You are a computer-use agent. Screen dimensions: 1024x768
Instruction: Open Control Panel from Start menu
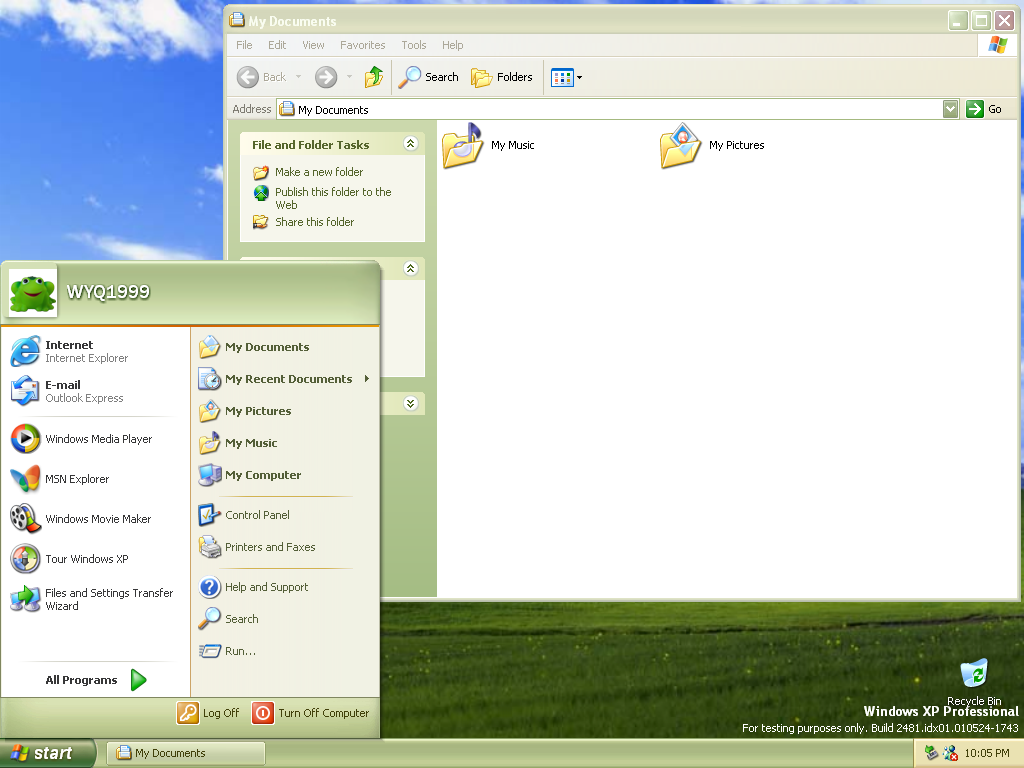pyautogui.click(x=257, y=515)
